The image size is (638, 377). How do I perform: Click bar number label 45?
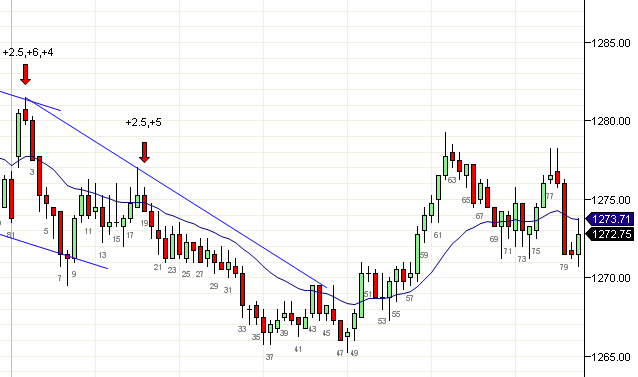click(x=326, y=333)
